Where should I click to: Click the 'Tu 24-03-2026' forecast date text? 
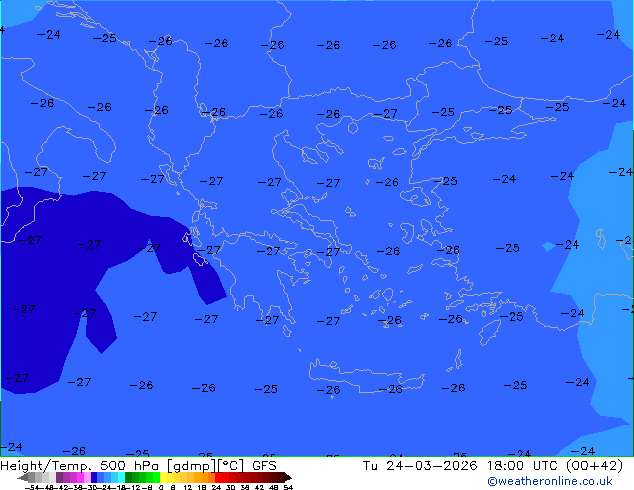click(420, 466)
